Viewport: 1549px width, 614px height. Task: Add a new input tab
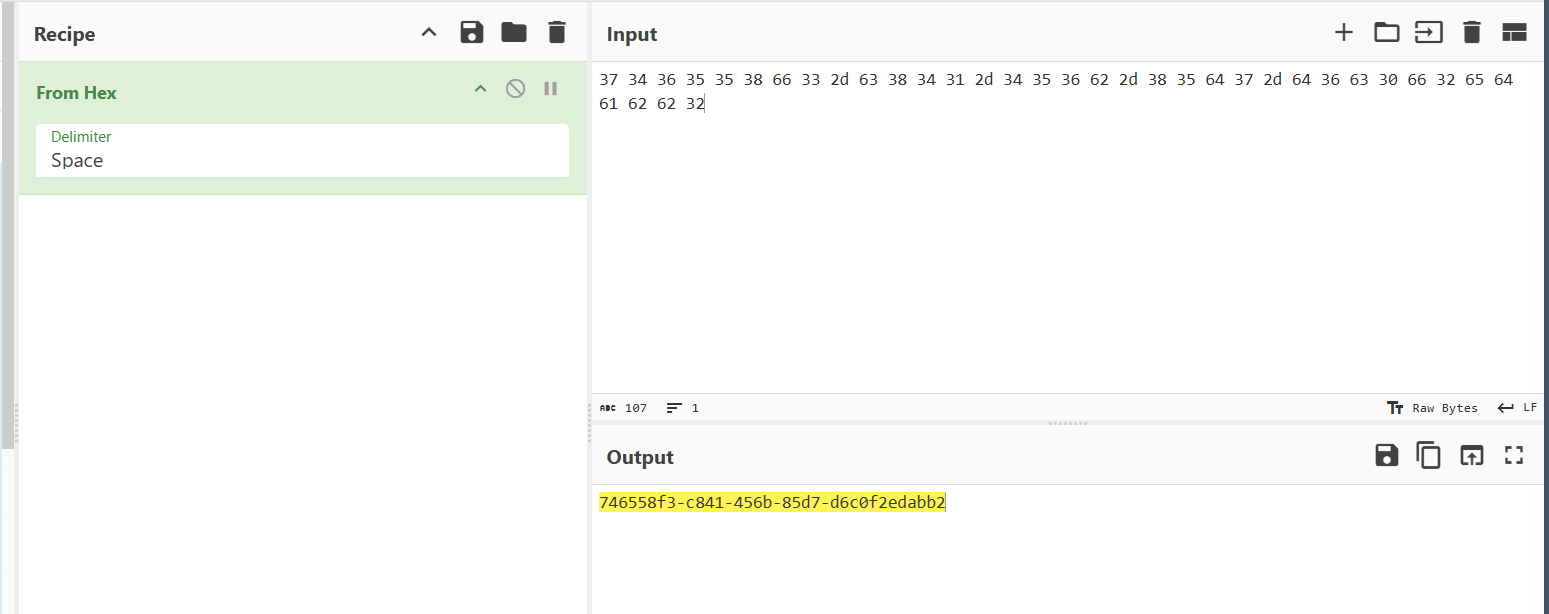coord(1344,33)
